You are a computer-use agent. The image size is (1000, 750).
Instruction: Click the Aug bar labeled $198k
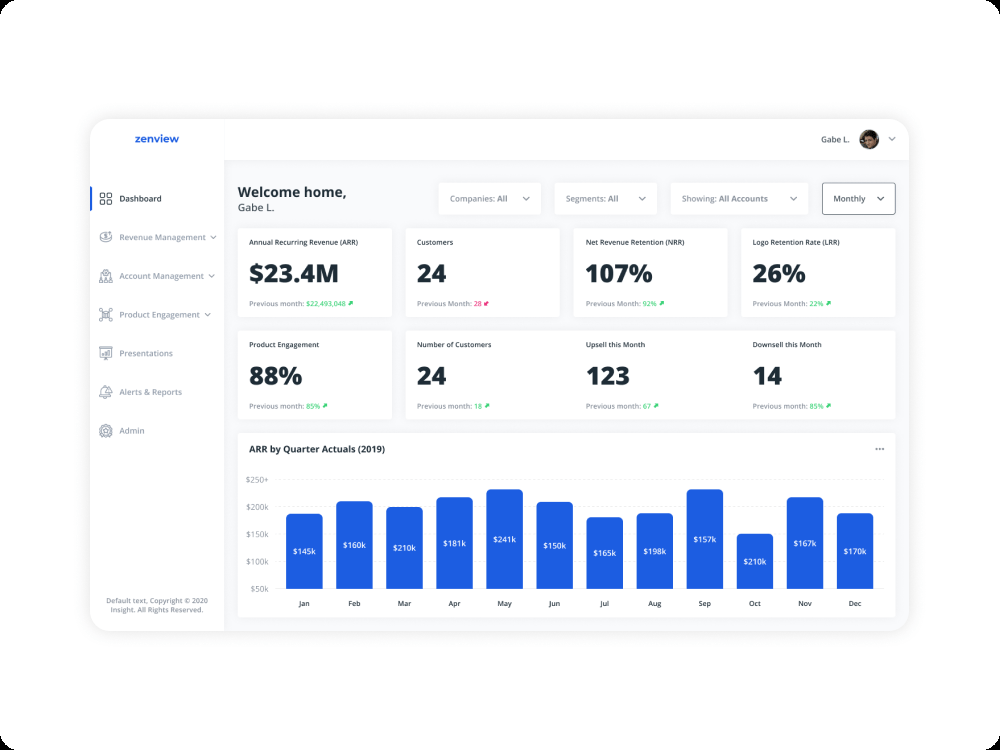[655, 552]
